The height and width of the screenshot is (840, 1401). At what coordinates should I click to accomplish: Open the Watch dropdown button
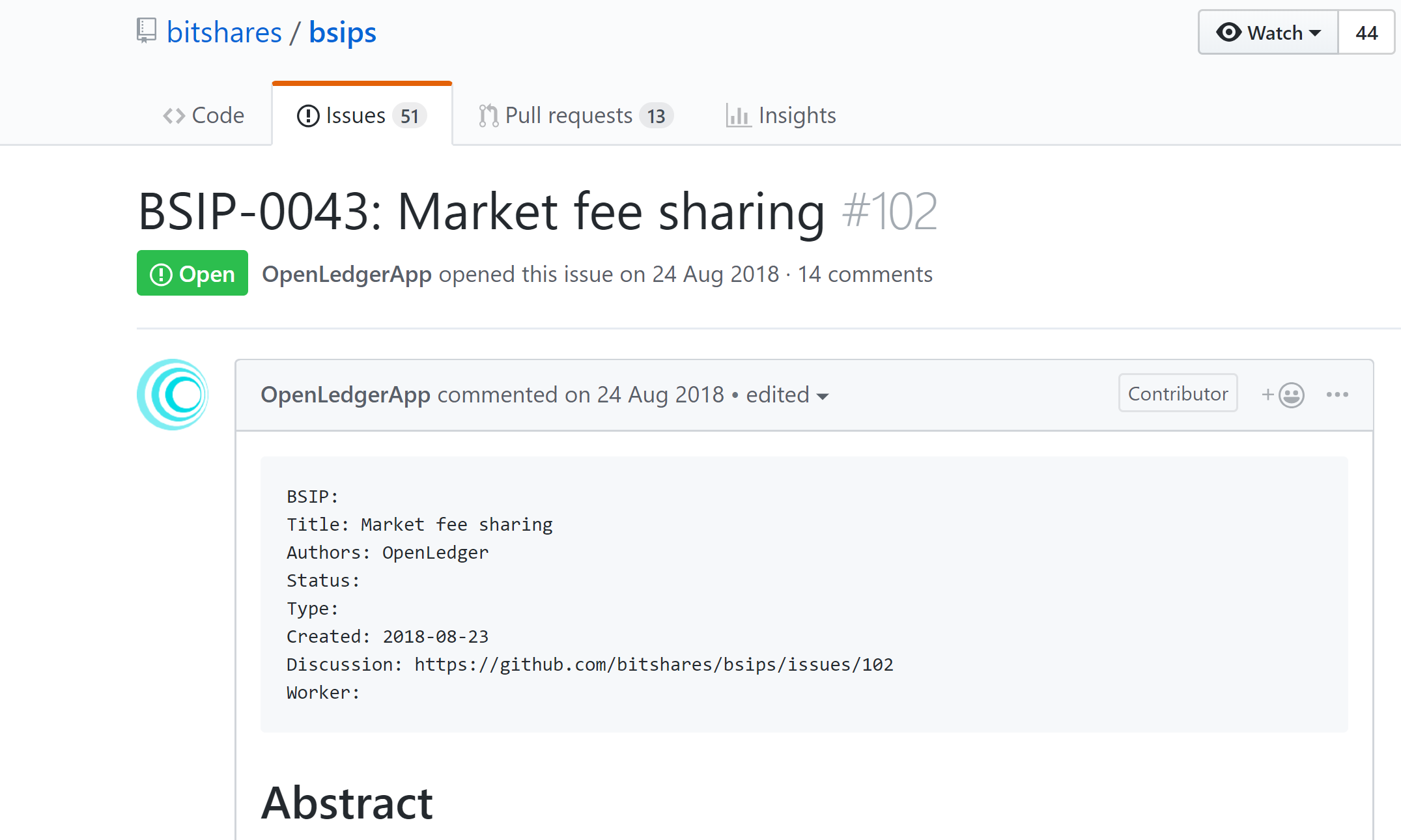[1268, 33]
